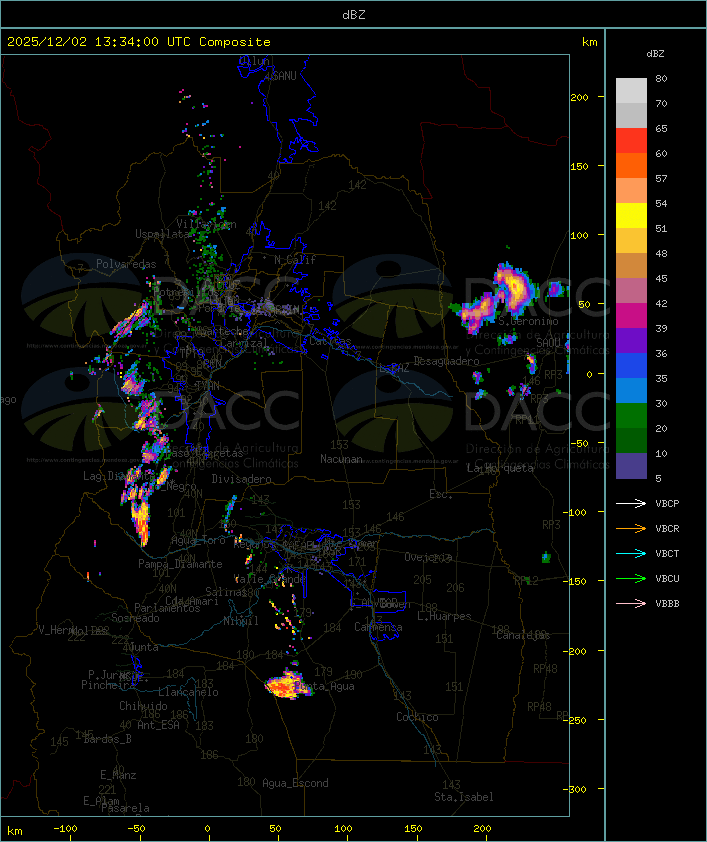
Task: Click the timestamp 2025/12/02 13:34:00 UTC Composite
Action: pos(139,42)
